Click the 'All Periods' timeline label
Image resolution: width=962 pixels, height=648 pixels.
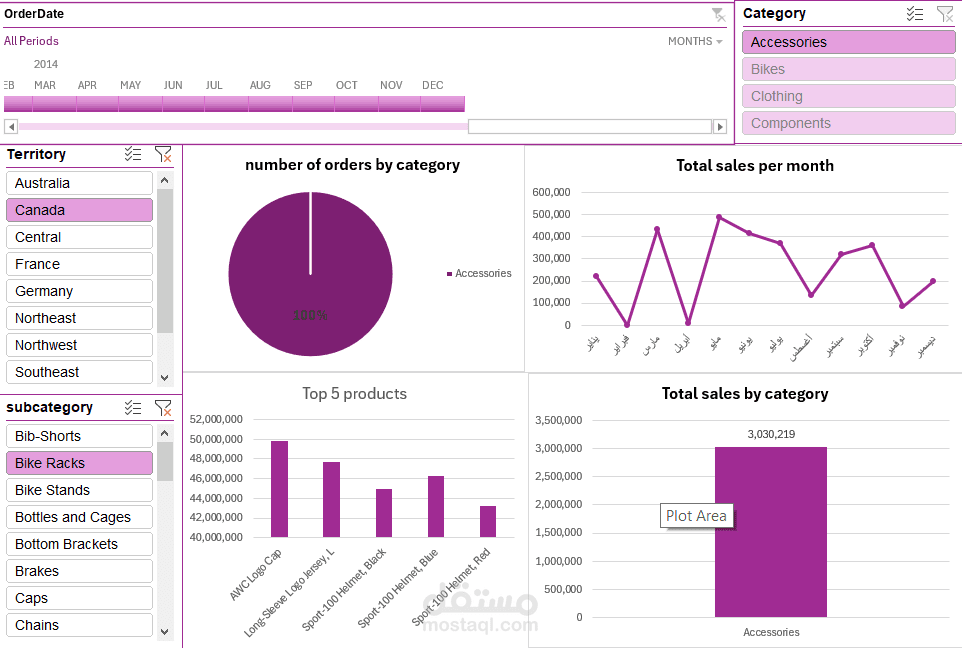31,41
